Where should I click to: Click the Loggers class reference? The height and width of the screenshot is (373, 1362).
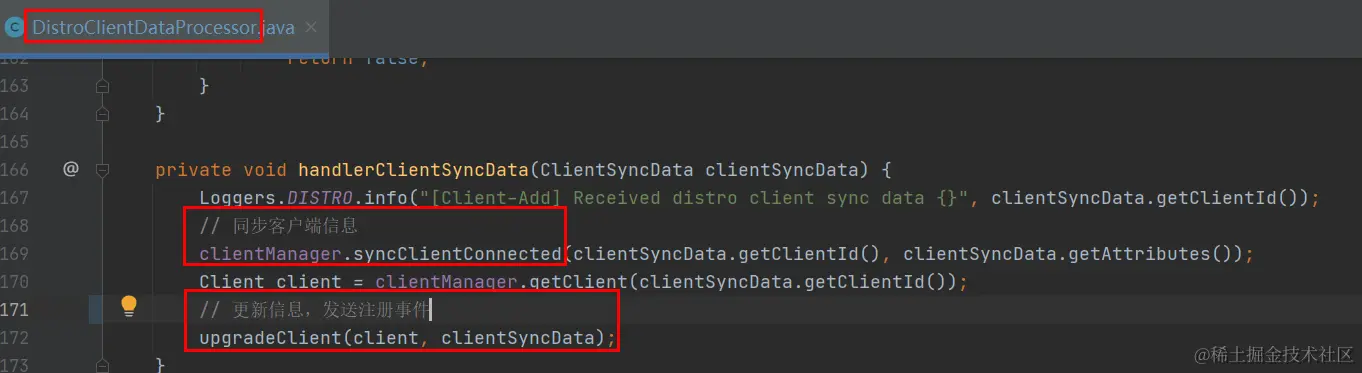(x=238, y=197)
